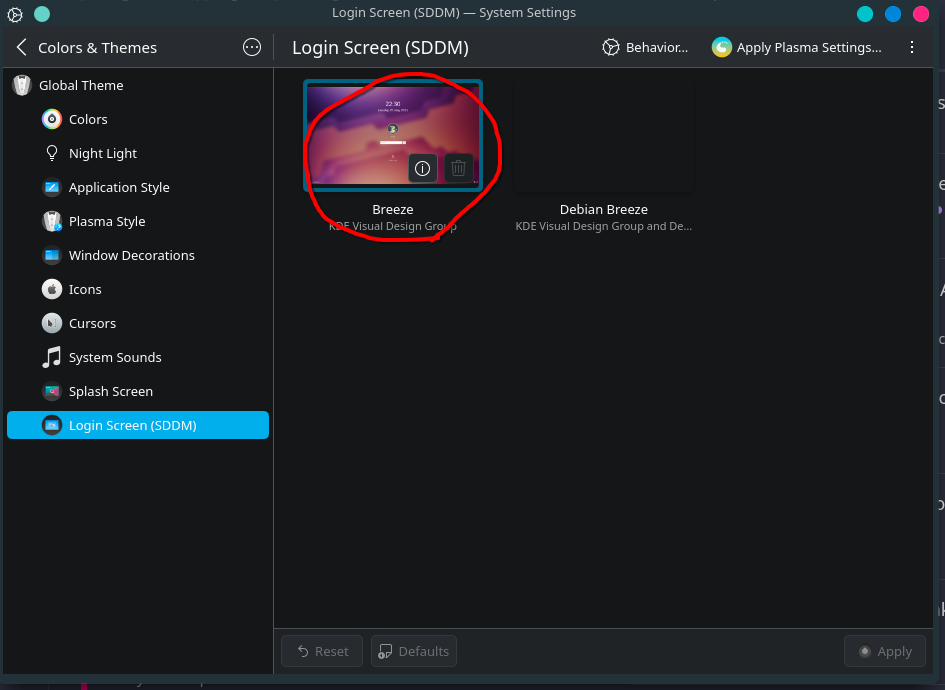The height and width of the screenshot is (690, 945).
Task: Select the Global Theme item
Action: click(137, 85)
